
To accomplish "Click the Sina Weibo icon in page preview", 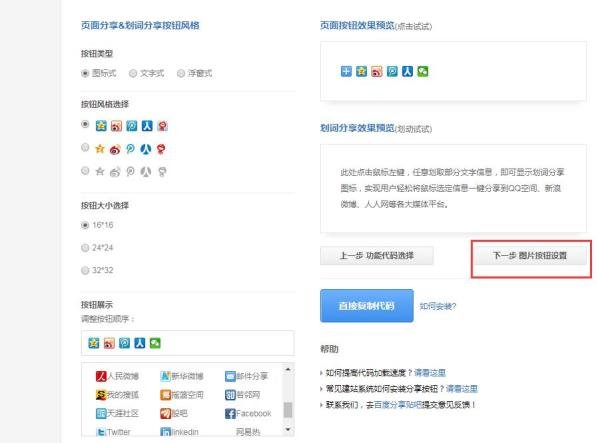I will coord(377,71).
